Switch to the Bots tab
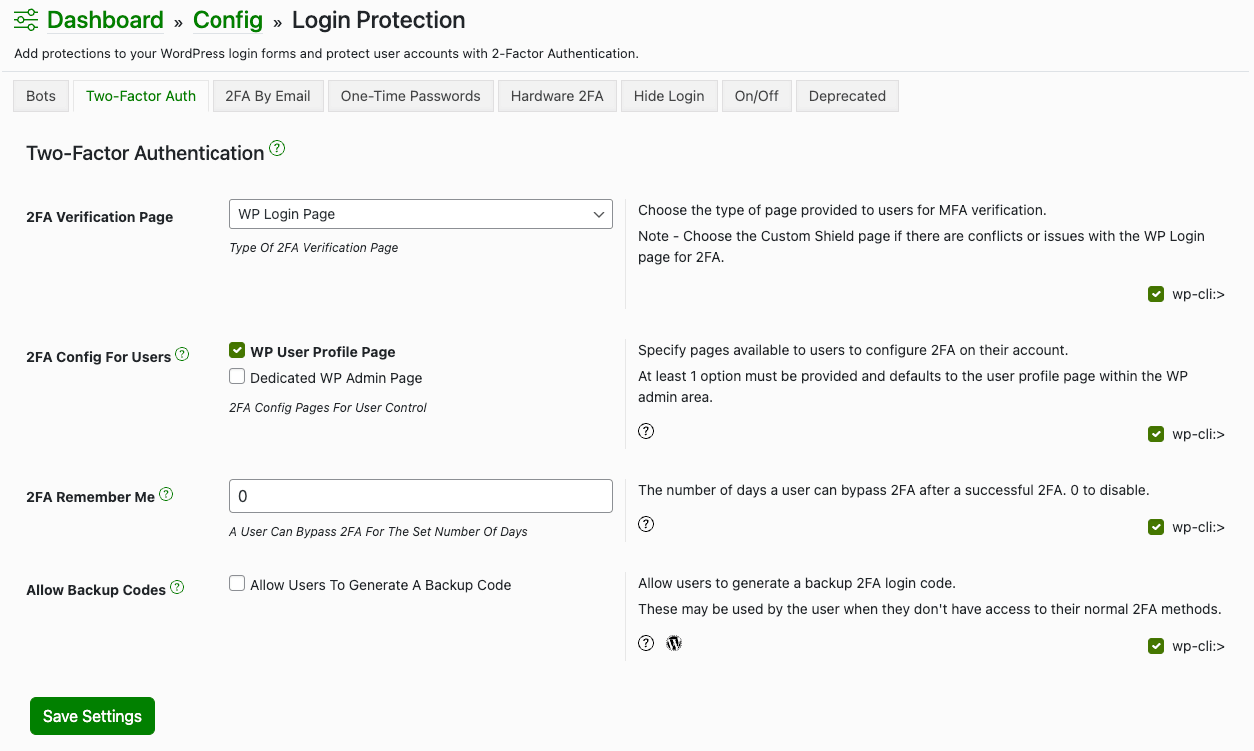Viewport: 1254px width, 751px height. pos(41,96)
